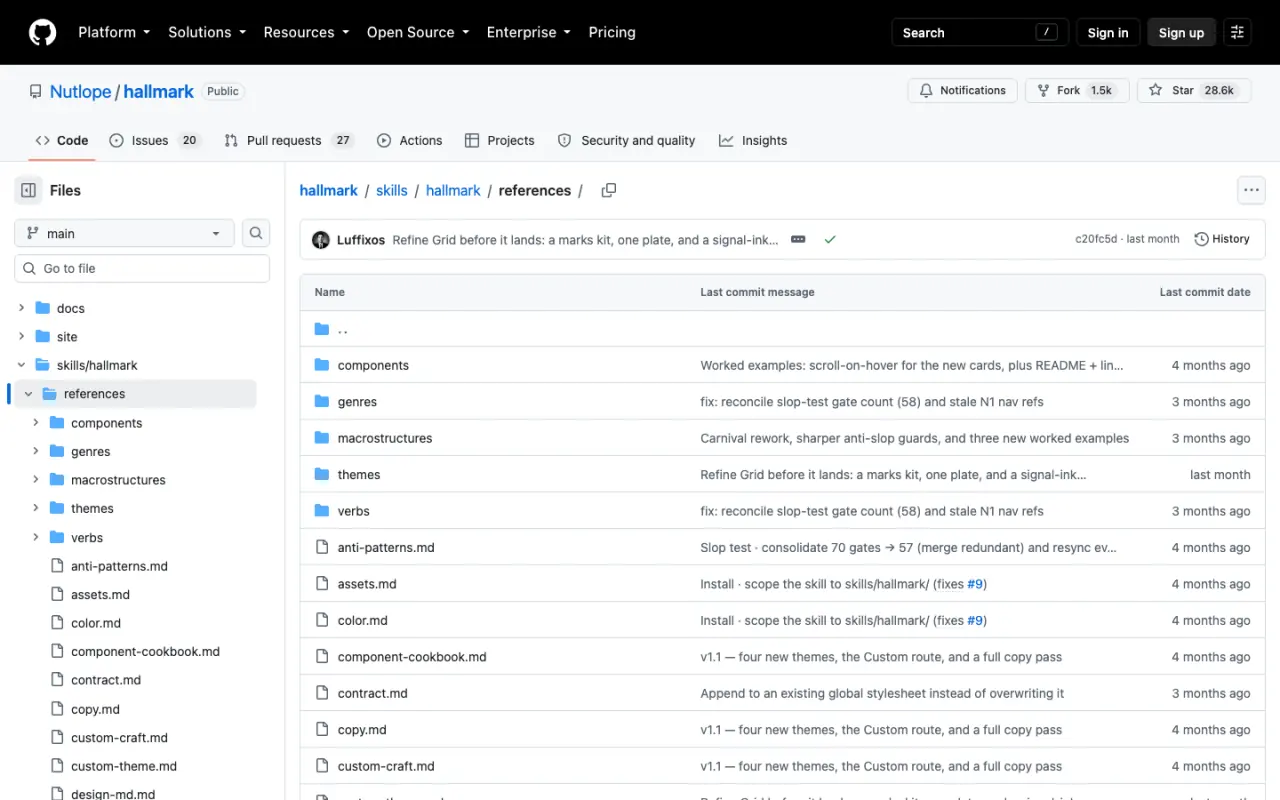
Task: Open custom-craft.md in the file table
Action: pyautogui.click(x=386, y=766)
